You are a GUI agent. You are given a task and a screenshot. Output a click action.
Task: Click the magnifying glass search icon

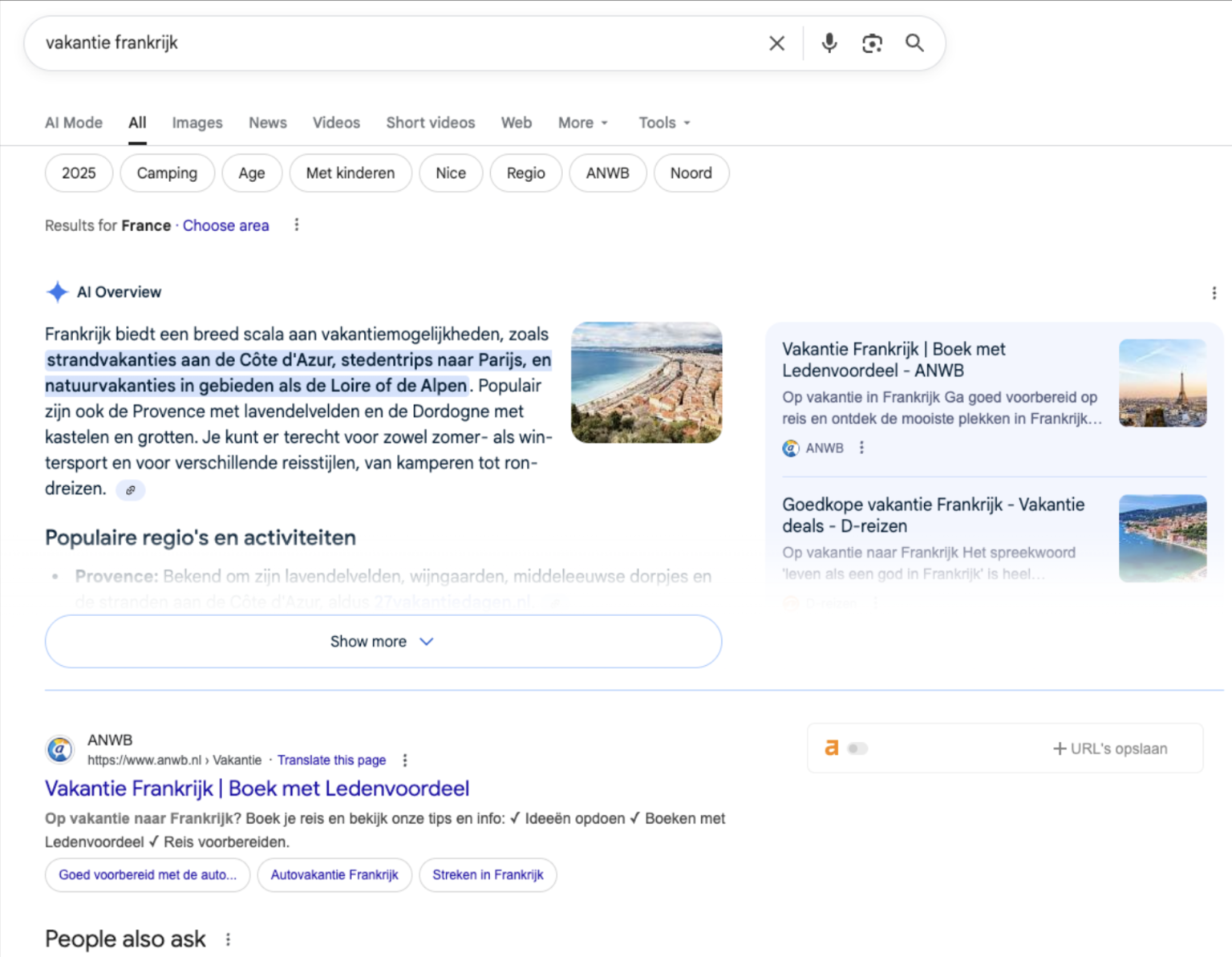pos(914,43)
